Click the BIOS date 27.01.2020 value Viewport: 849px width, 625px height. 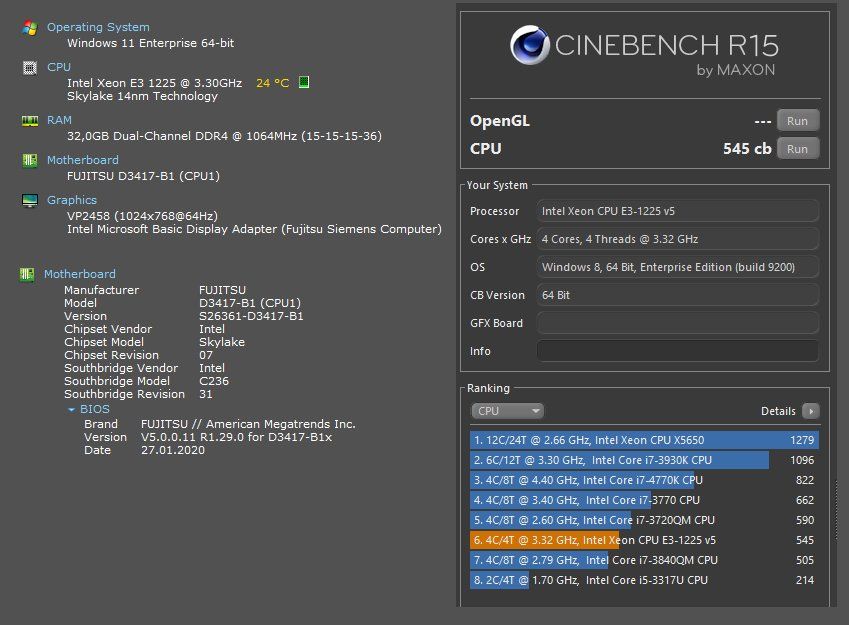pos(173,450)
